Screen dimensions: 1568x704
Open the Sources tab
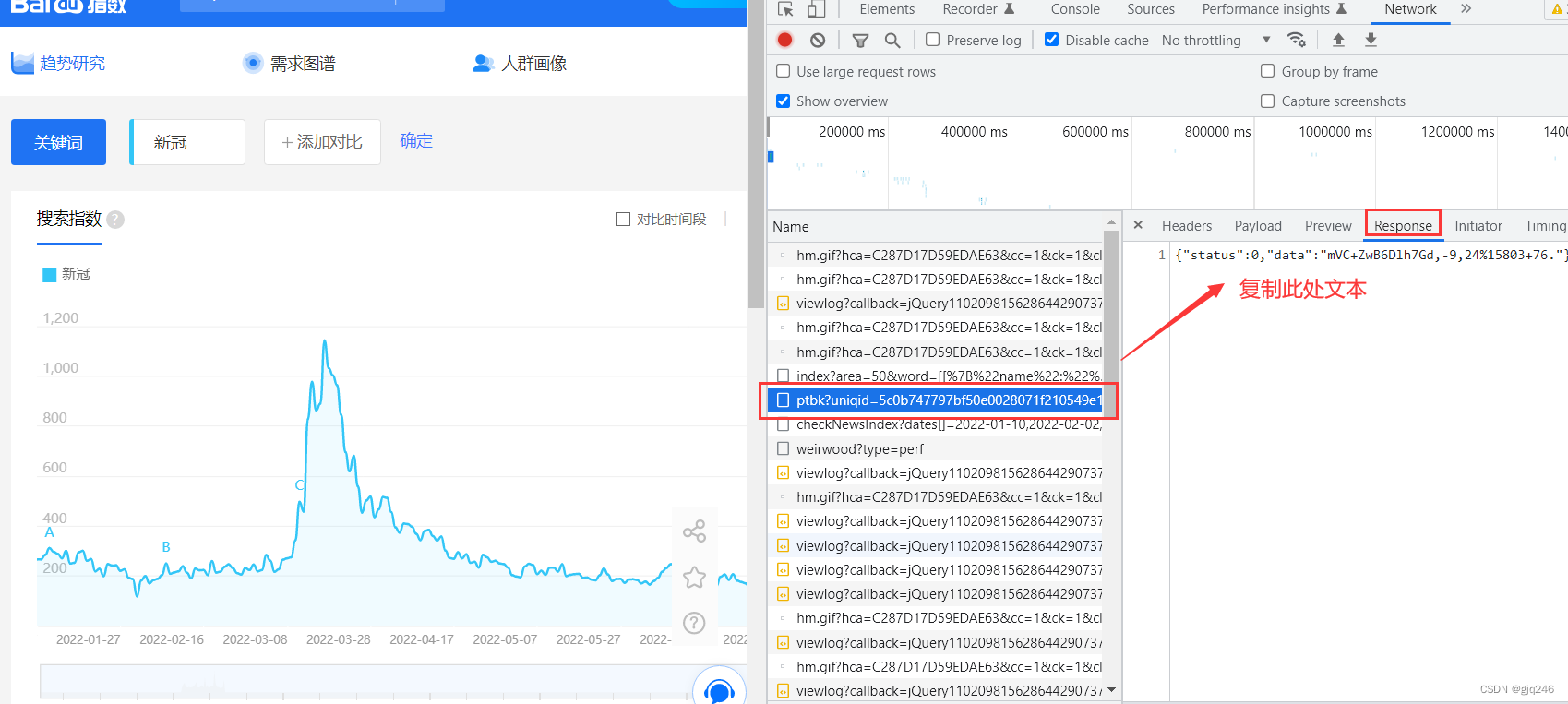(x=1151, y=9)
